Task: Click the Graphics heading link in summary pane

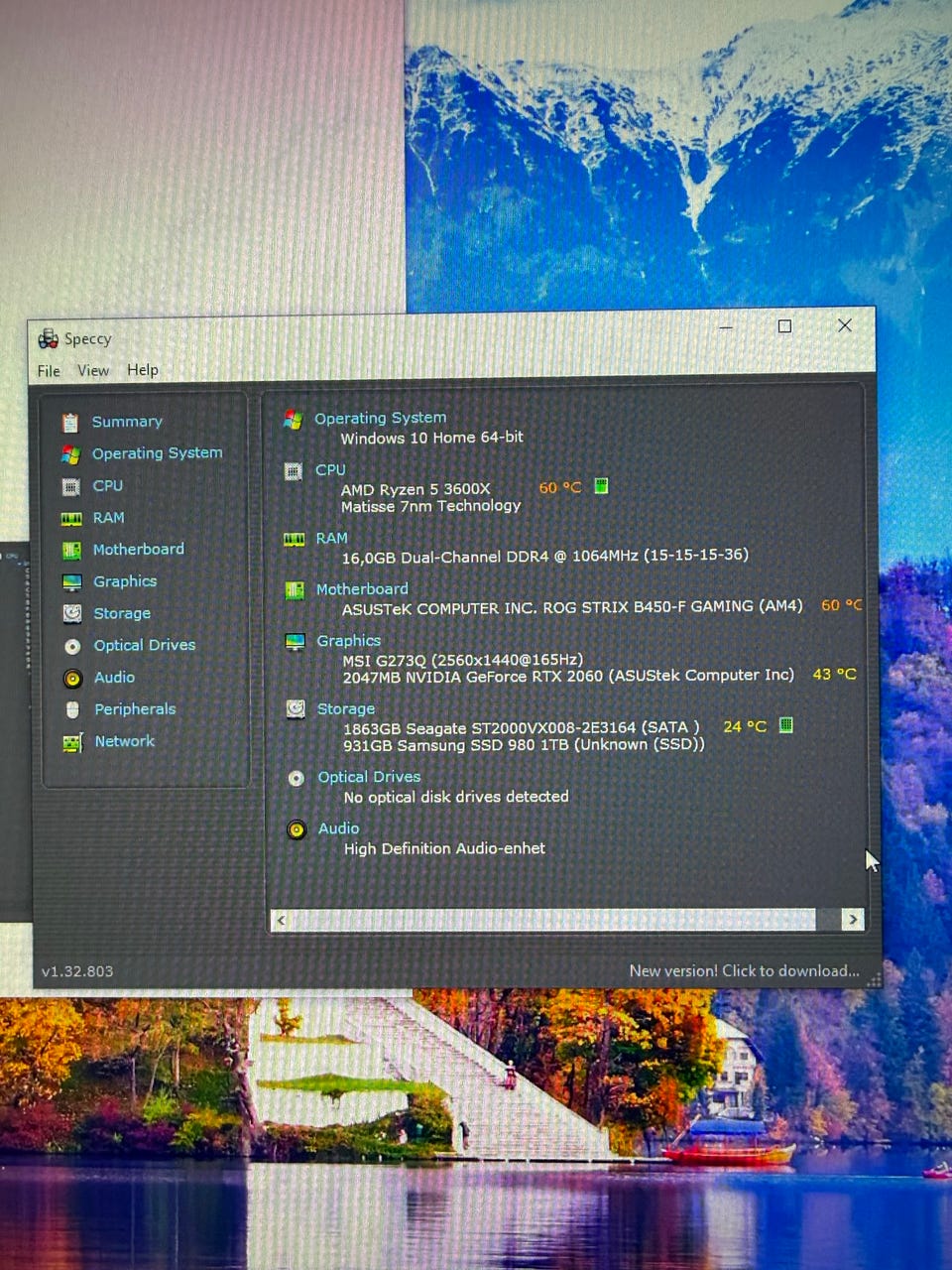Action: (x=349, y=641)
